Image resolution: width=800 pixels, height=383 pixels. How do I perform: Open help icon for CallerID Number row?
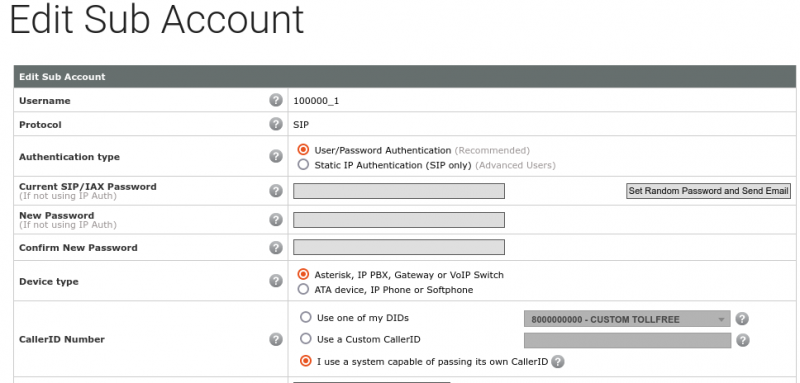pos(276,339)
